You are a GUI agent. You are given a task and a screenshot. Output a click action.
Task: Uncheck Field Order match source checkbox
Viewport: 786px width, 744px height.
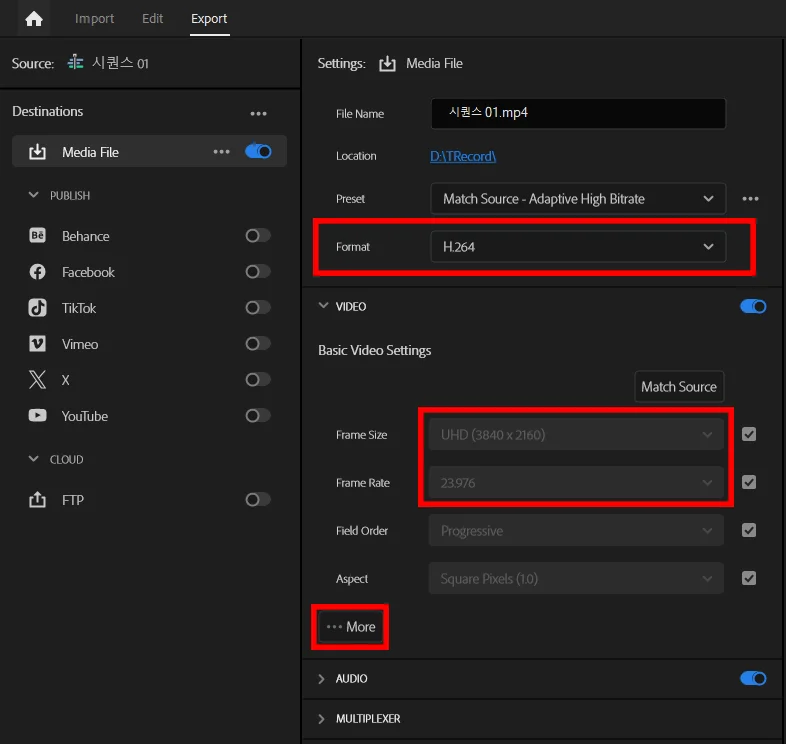point(749,530)
